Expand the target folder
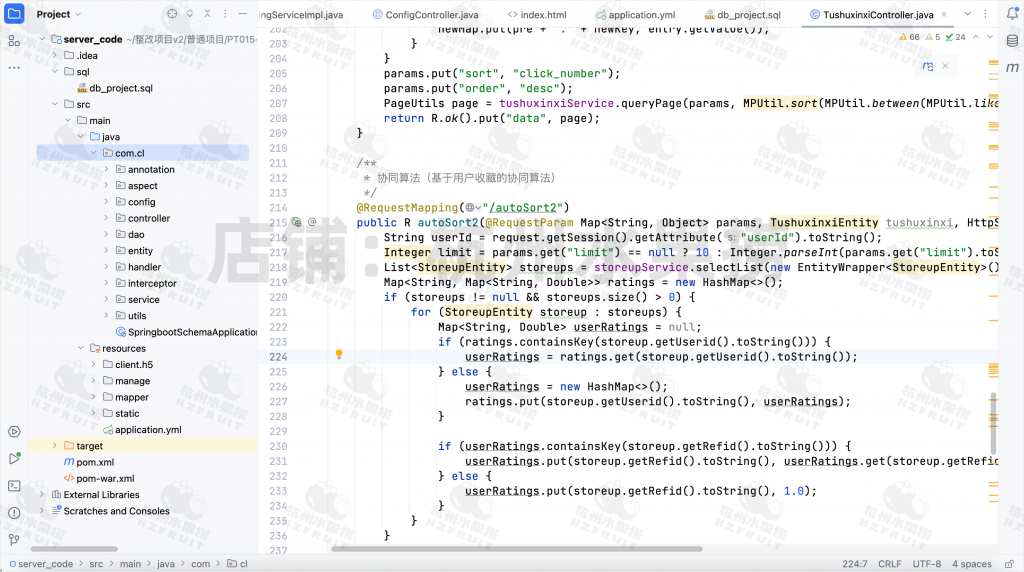Viewport: 1024px width, 572px height. [55, 446]
